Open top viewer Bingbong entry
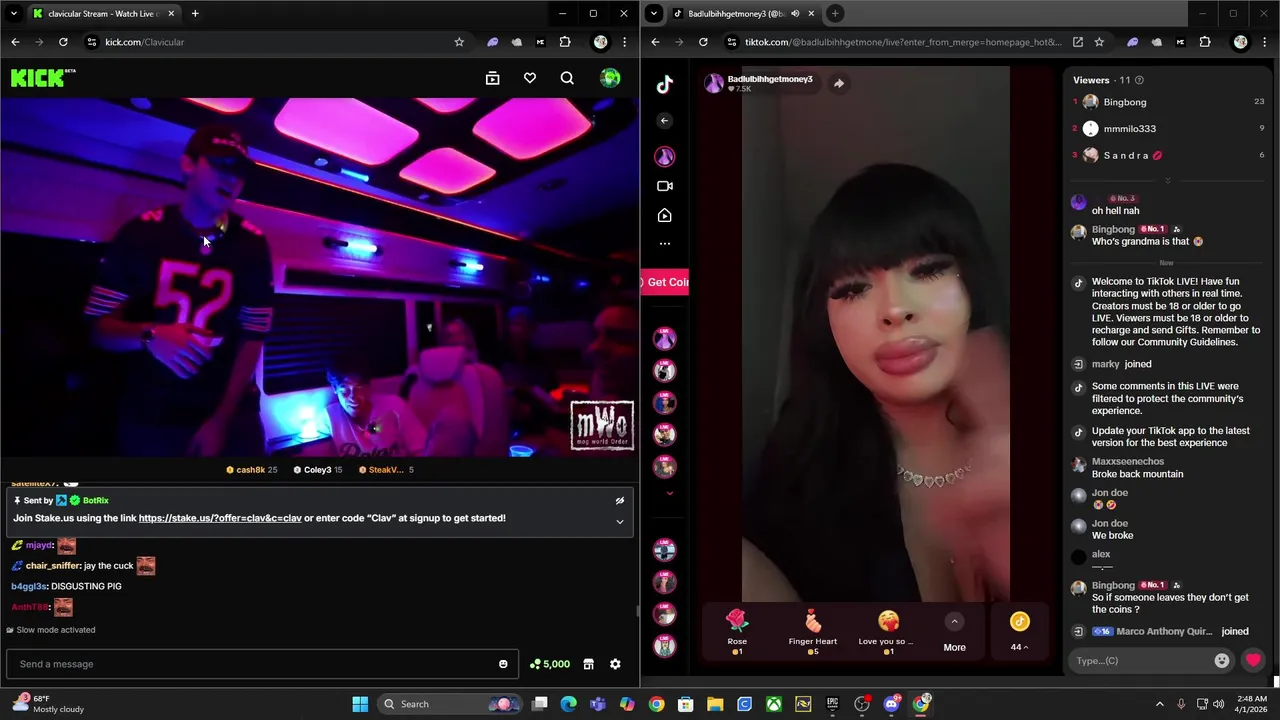 pos(1169,102)
